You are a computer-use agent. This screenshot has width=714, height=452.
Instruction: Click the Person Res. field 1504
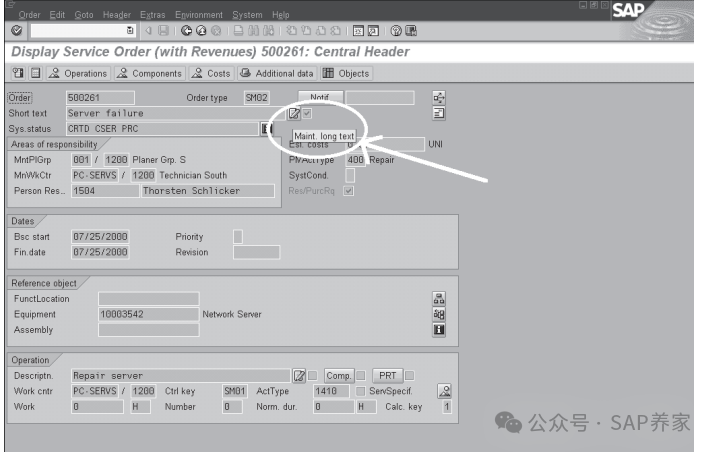click(105, 191)
